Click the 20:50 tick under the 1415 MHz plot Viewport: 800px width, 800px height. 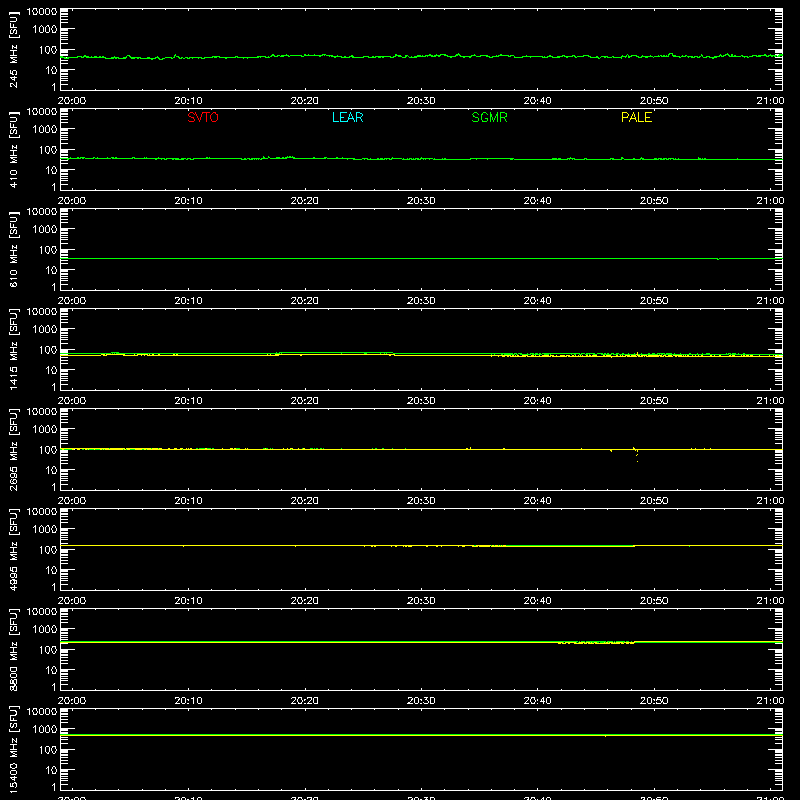(654, 401)
